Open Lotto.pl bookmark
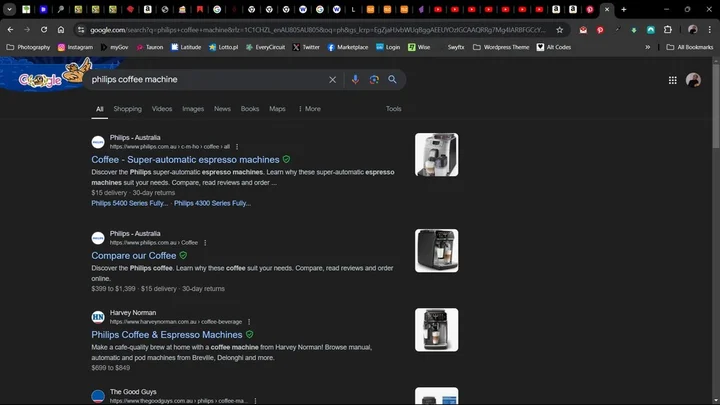Viewport: 720px width, 405px height. pyautogui.click(x=223, y=47)
